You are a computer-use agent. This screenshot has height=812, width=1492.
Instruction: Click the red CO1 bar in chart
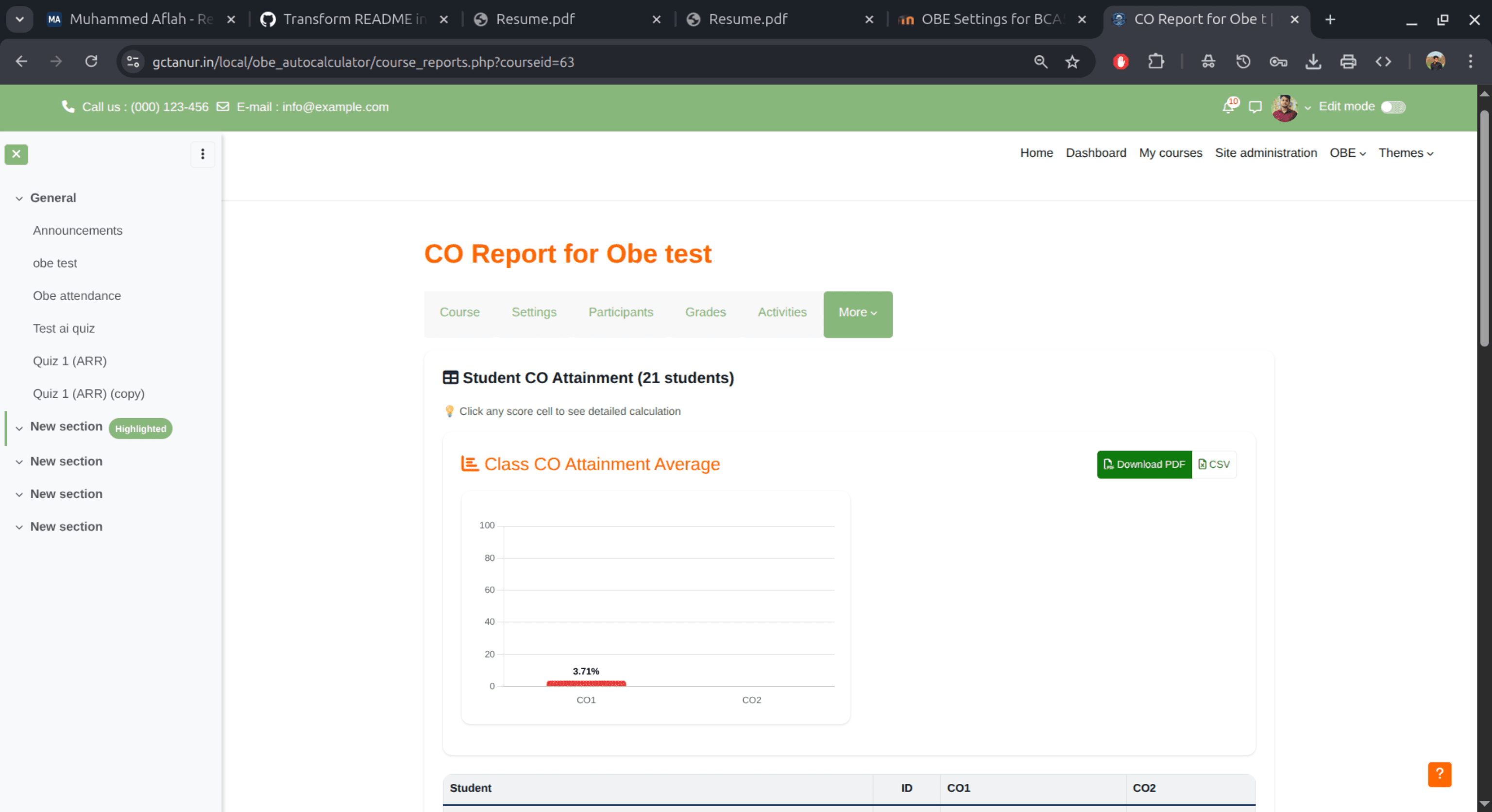pos(586,683)
